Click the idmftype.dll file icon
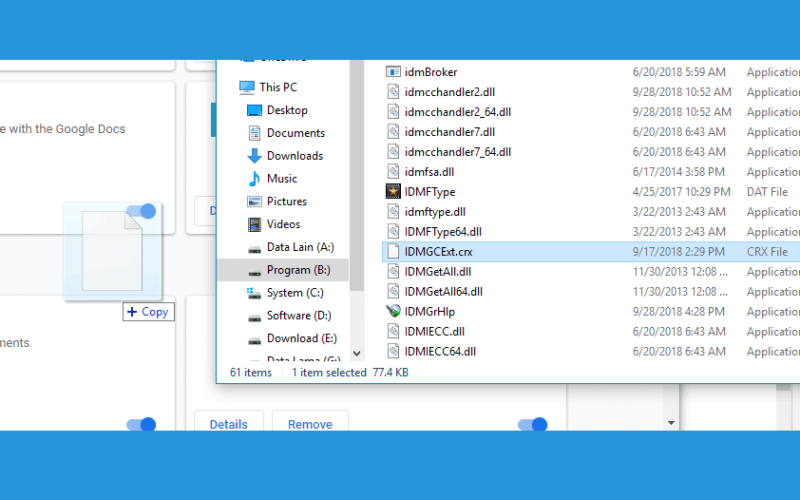This screenshot has height=500, width=800. tap(393, 211)
